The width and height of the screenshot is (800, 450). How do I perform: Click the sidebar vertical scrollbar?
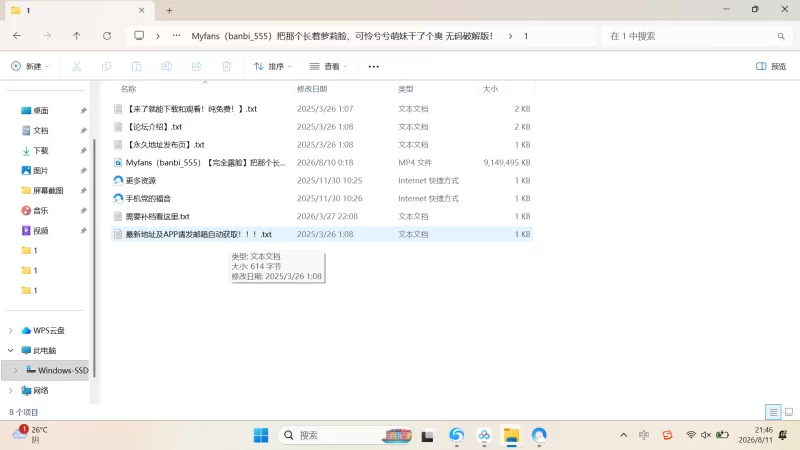coord(94,258)
